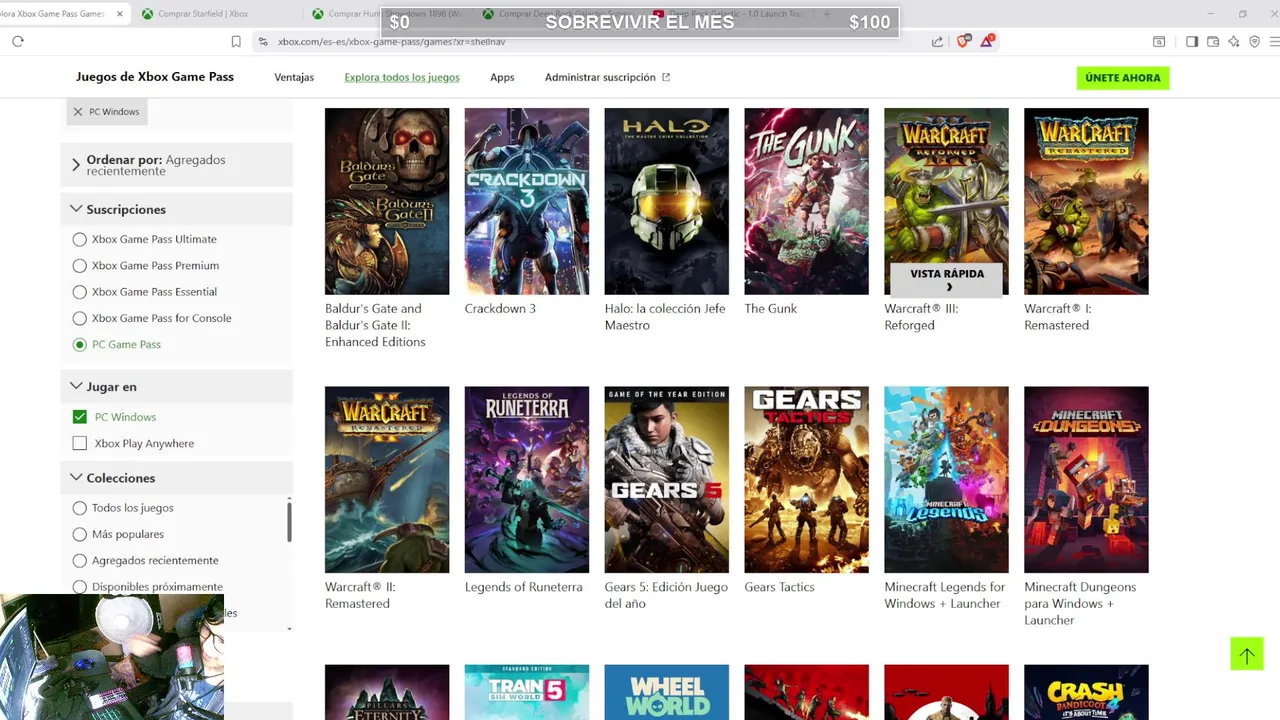Open the Ventajas menu item
Viewport: 1280px width, 720px height.
tap(294, 77)
